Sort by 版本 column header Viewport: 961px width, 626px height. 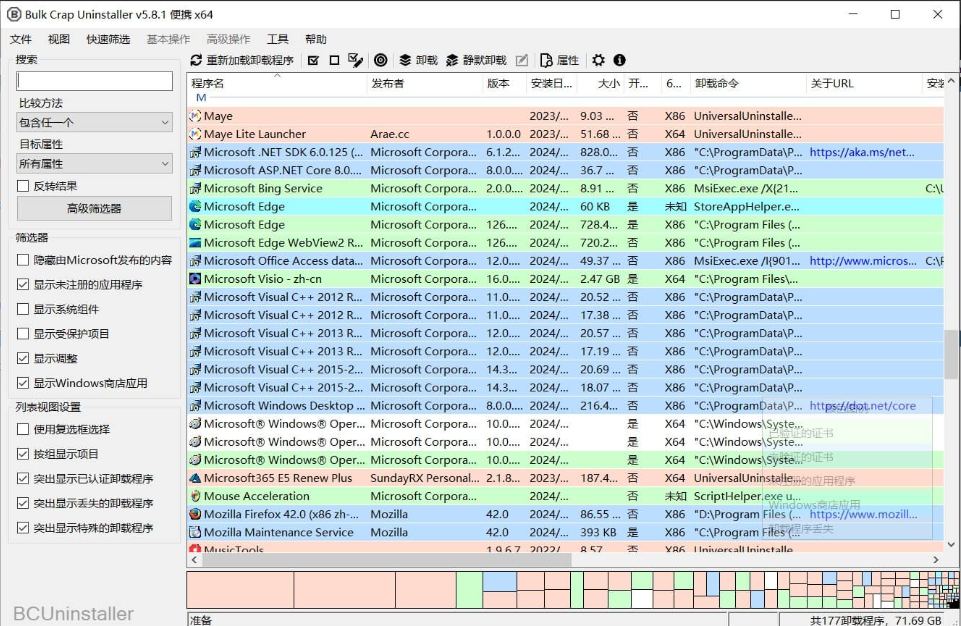(504, 83)
